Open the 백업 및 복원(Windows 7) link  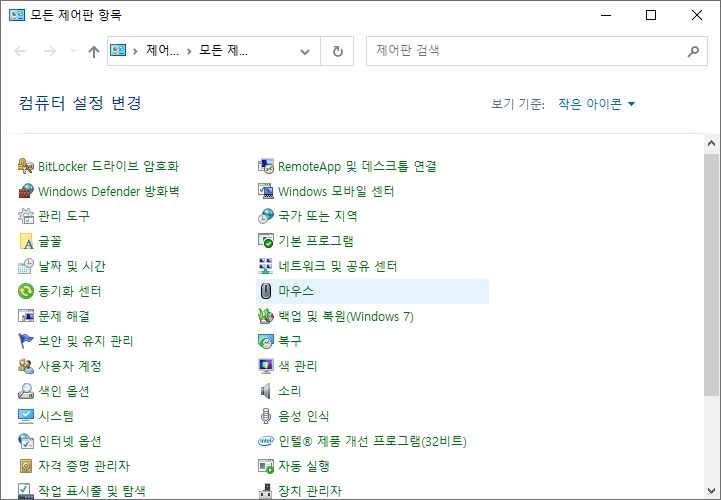(x=346, y=316)
